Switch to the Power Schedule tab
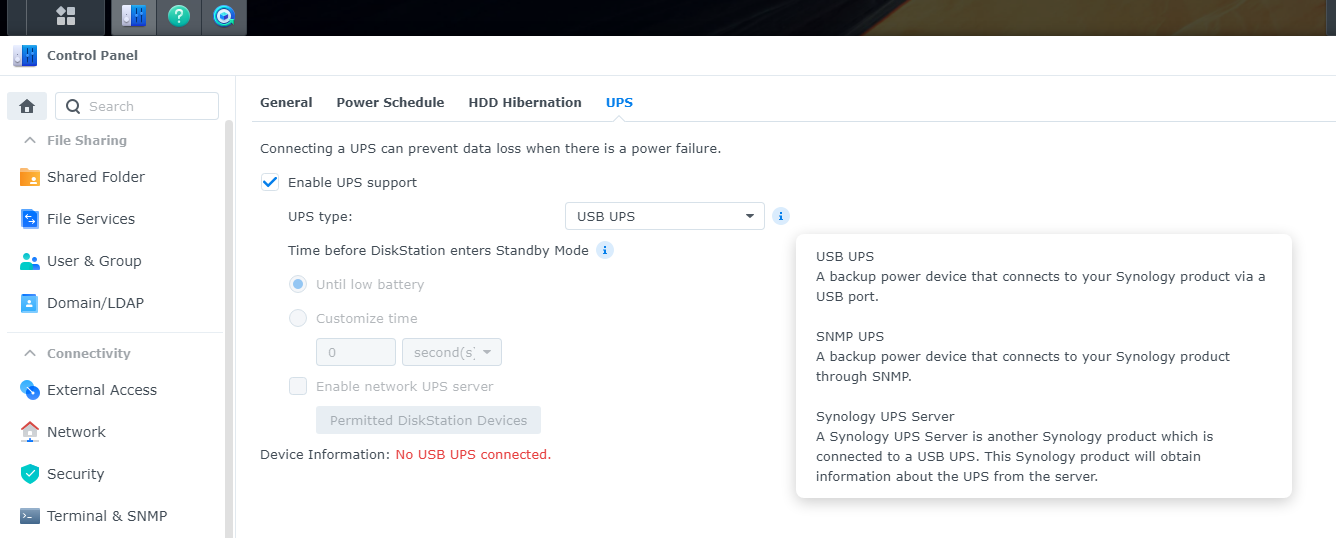Image resolution: width=1336 pixels, height=538 pixels. [x=390, y=102]
